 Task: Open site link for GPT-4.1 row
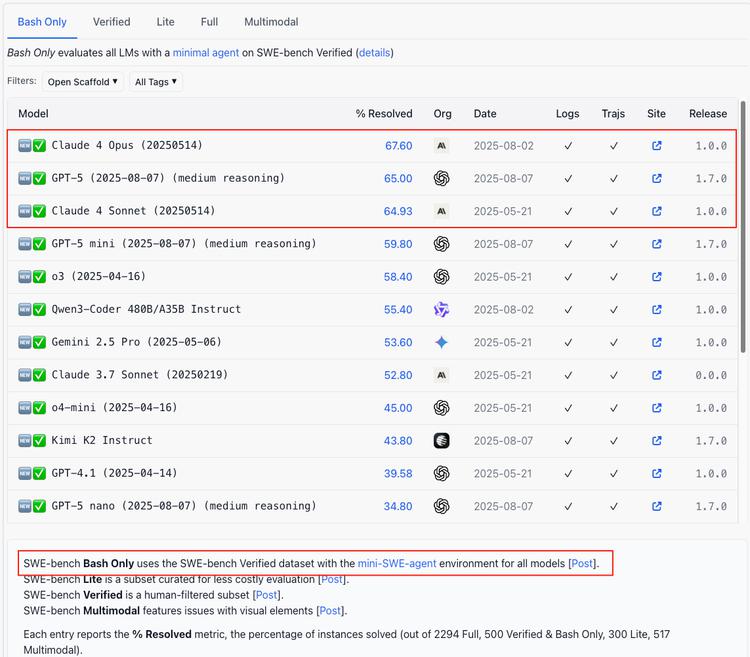click(x=657, y=473)
